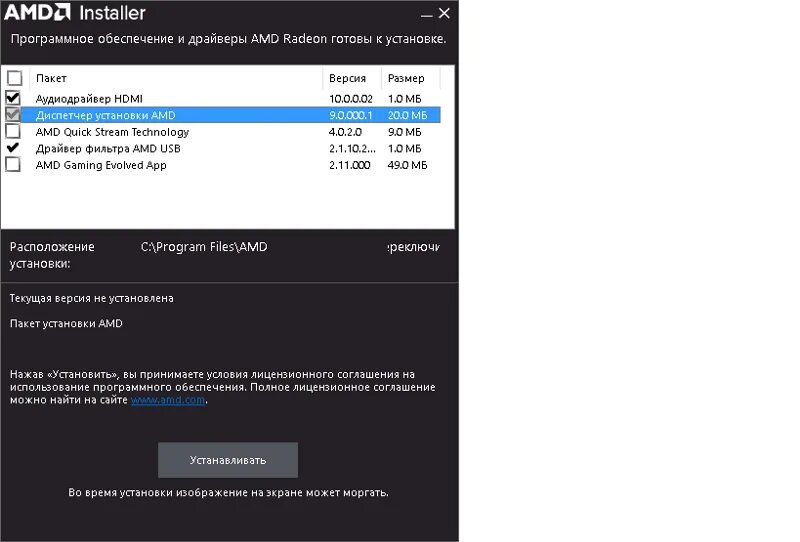
Task: Click the partially visible переключить link
Action: point(413,247)
